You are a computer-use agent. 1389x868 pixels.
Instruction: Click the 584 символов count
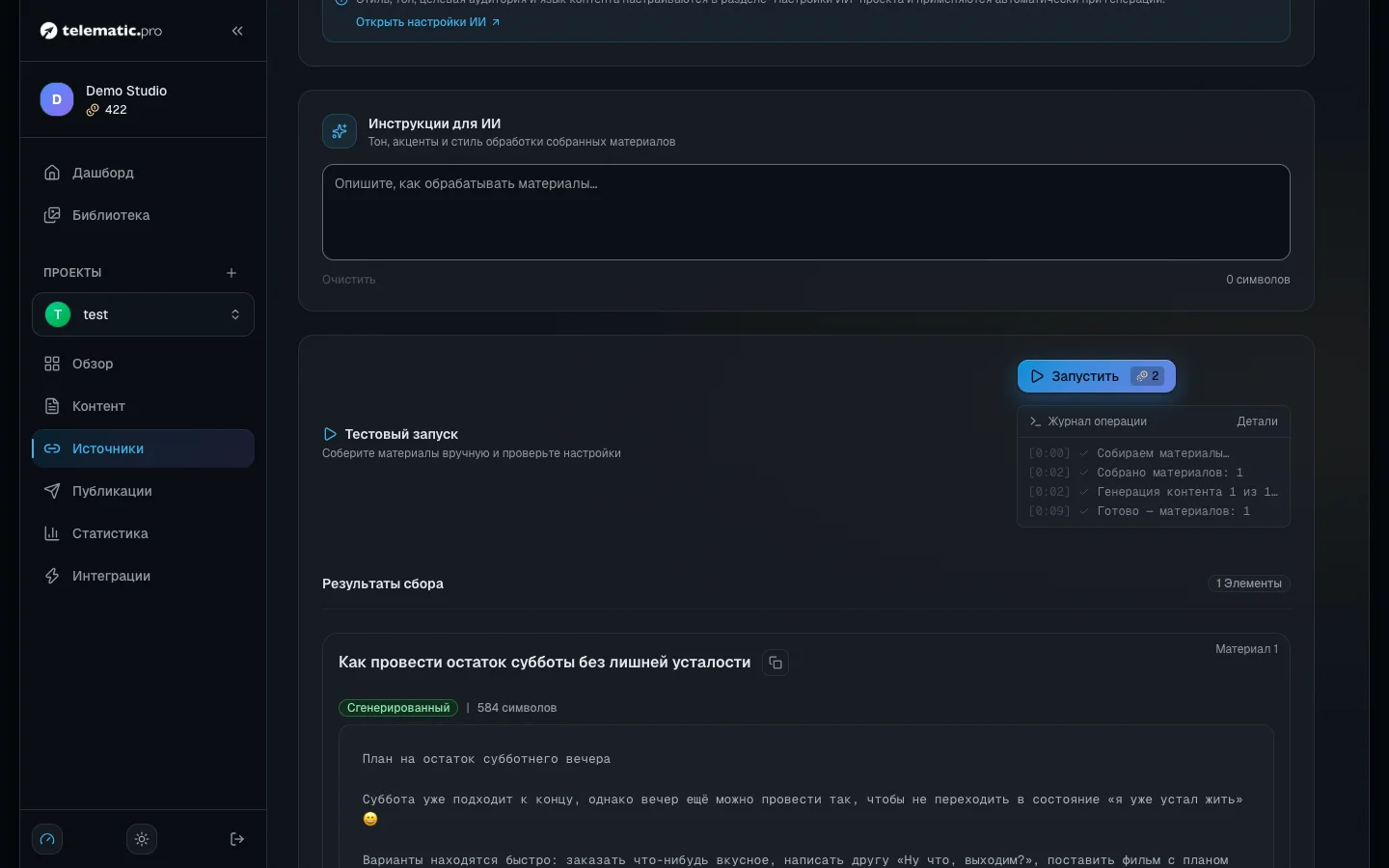tap(517, 708)
